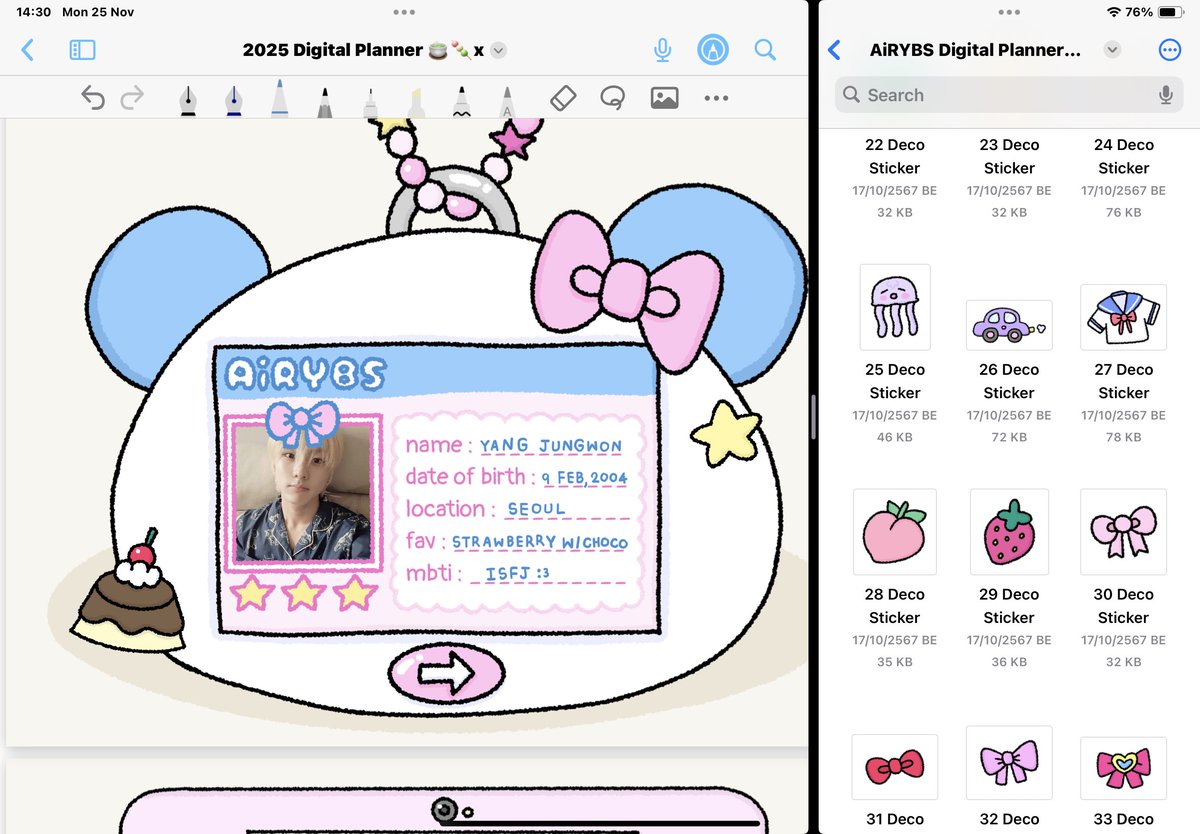Image resolution: width=1200 pixels, height=834 pixels.
Task: Open the page sidebar panel icon
Action: [82, 50]
